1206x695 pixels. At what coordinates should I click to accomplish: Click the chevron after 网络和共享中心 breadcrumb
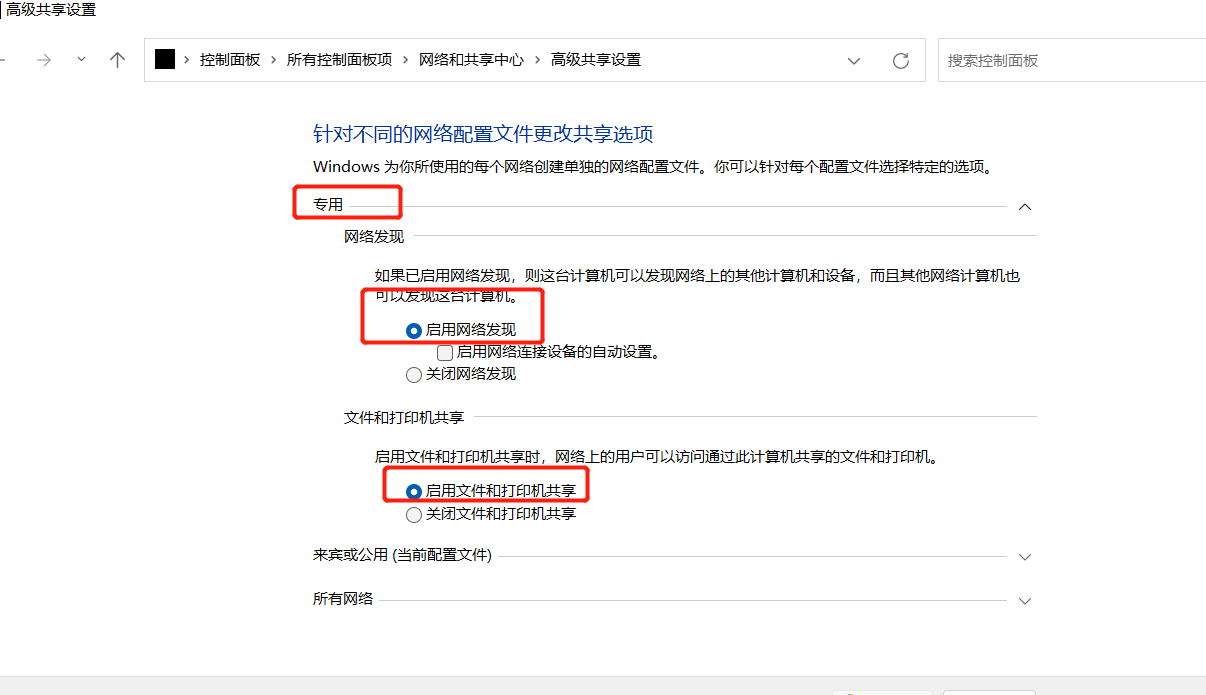pyautogui.click(x=537, y=60)
